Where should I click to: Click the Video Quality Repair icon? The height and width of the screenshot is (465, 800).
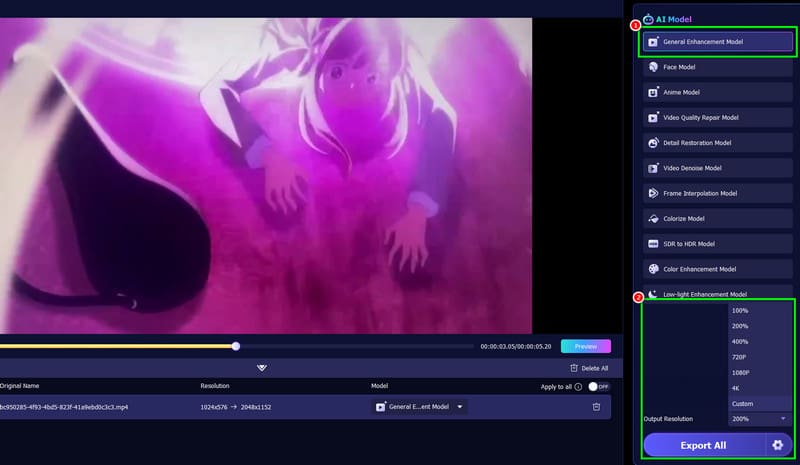pyautogui.click(x=653, y=117)
